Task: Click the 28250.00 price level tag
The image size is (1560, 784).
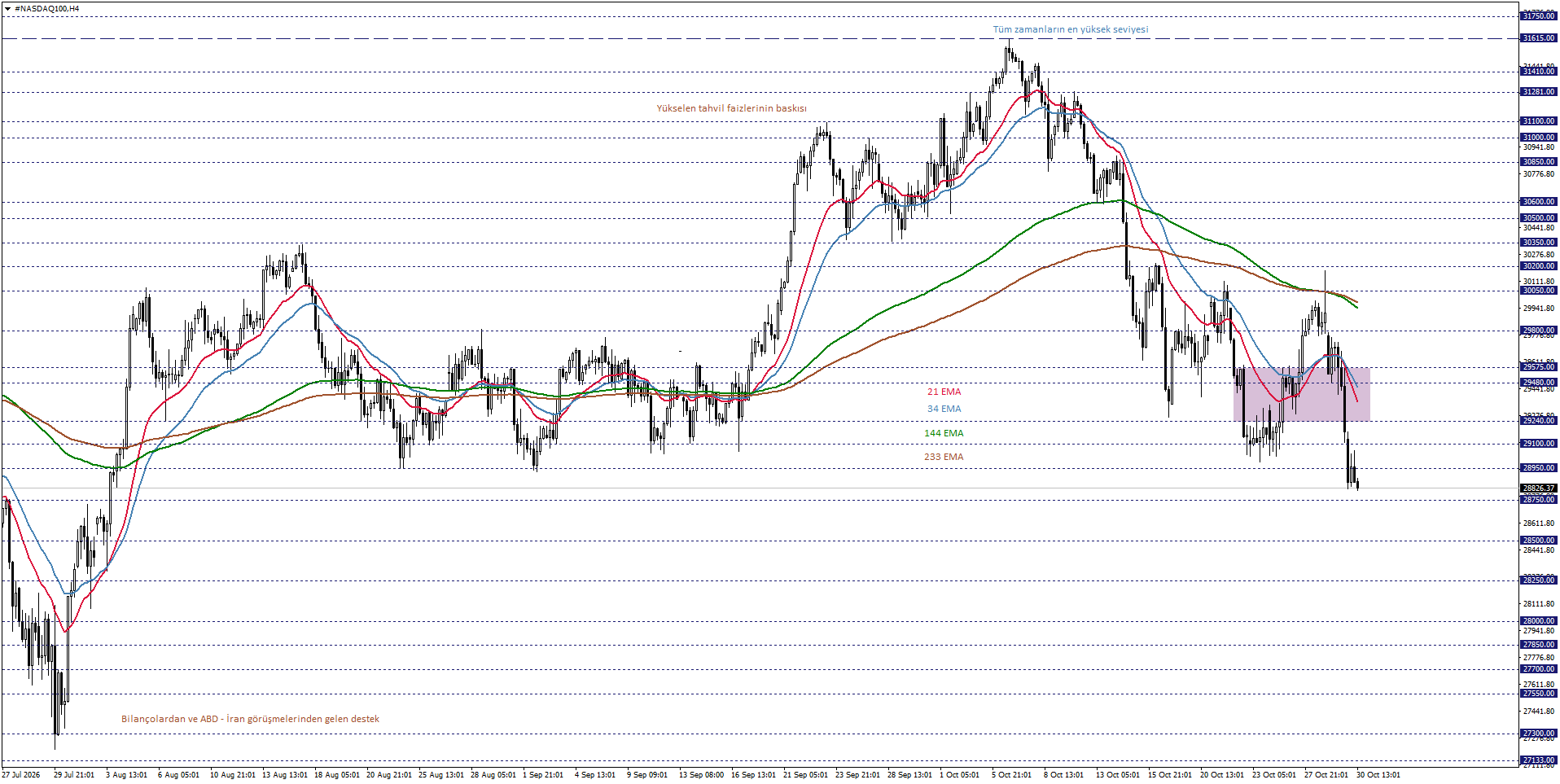Action: pyautogui.click(x=1538, y=580)
